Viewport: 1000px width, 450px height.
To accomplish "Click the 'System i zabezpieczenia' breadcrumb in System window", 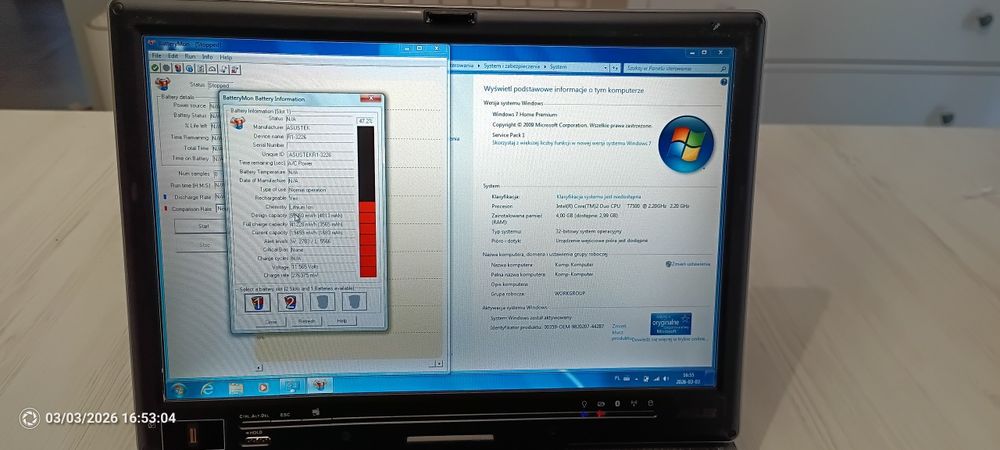I will click(511, 66).
